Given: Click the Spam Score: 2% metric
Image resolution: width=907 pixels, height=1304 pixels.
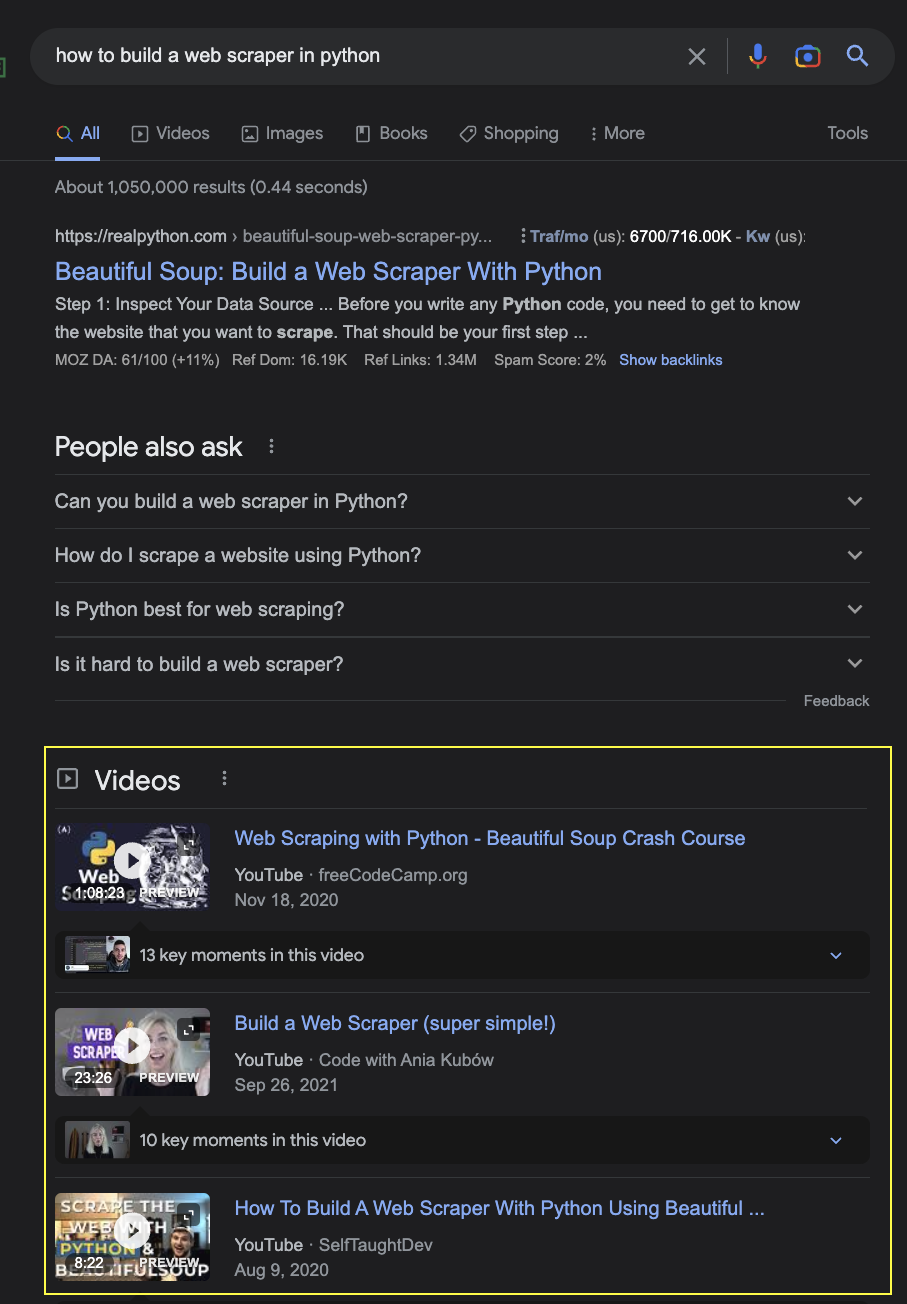Looking at the screenshot, I should (x=550, y=360).
